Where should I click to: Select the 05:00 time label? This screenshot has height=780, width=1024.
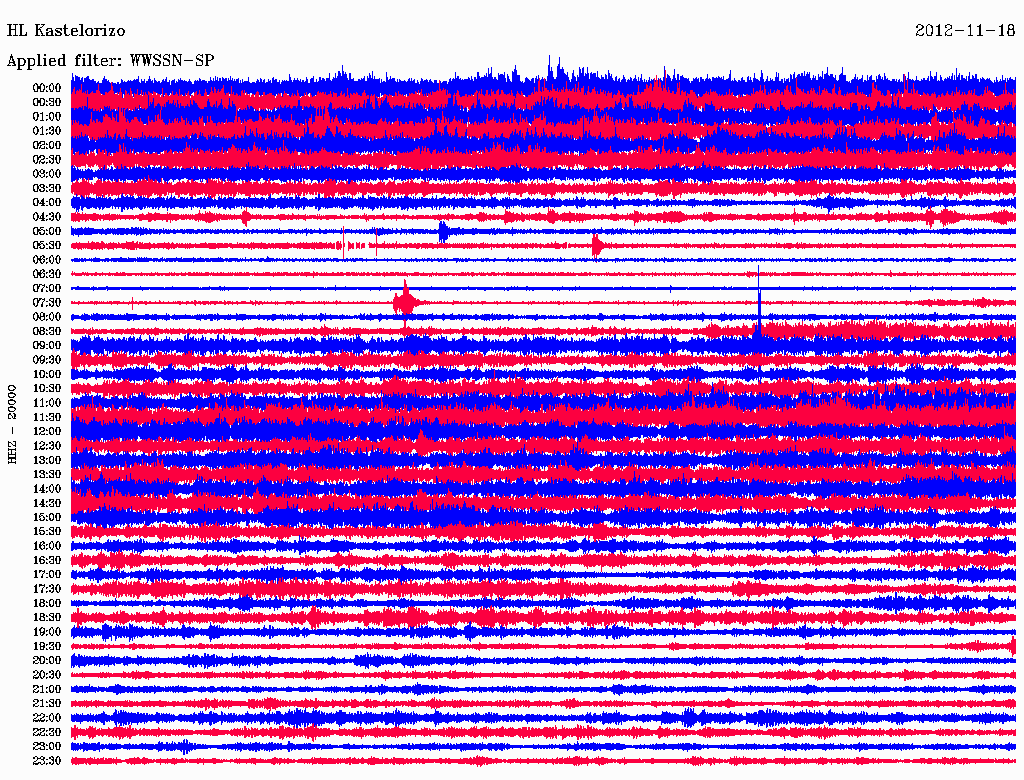click(47, 231)
